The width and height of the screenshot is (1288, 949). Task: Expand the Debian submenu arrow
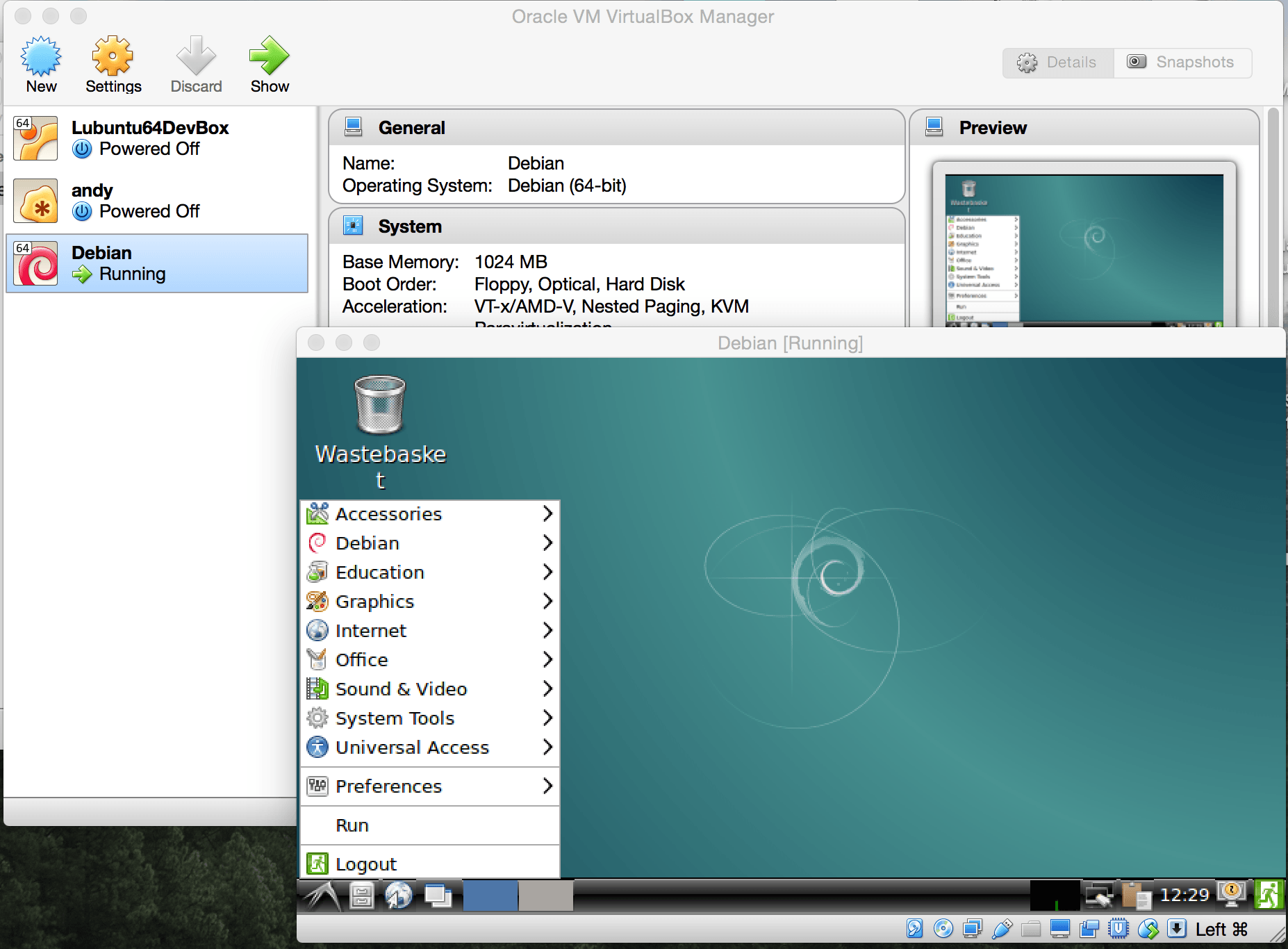(x=547, y=543)
